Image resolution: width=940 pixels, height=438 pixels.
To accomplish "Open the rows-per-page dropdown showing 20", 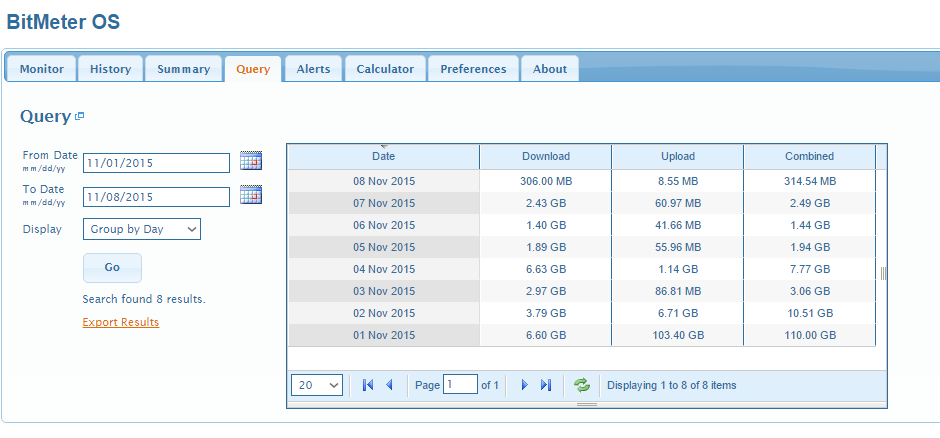I will (x=317, y=385).
